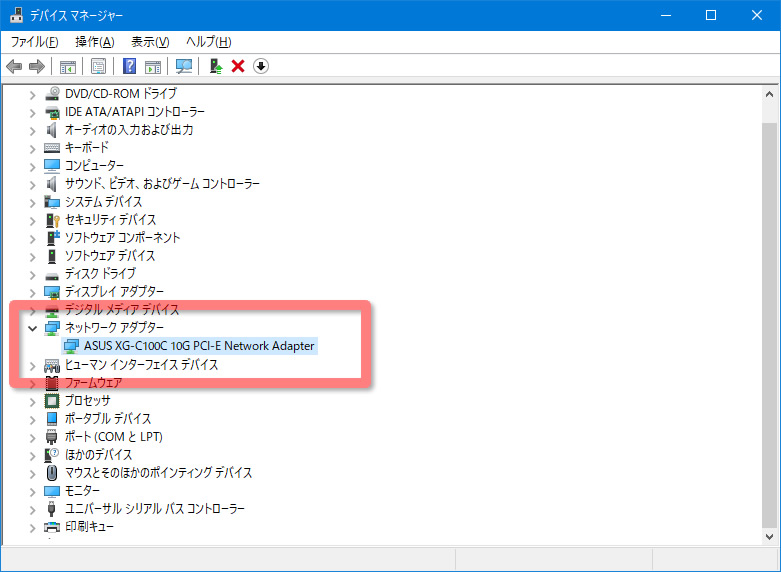The height and width of the screenshot is (572, 781).
Task: Select the システム デバイス folder icon
Action: pos(52,202)
